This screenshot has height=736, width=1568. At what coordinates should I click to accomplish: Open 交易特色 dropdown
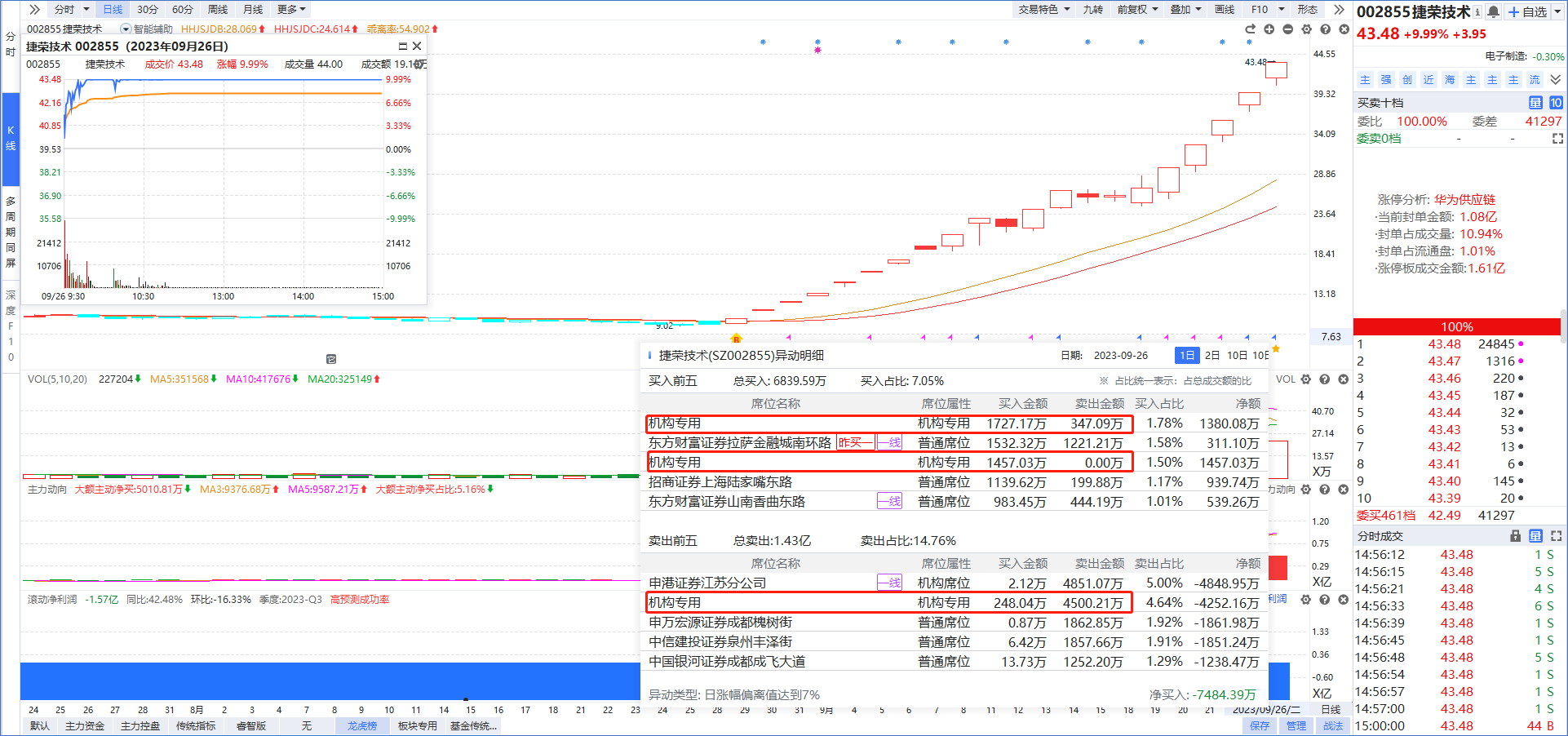tap(1043, 10)
